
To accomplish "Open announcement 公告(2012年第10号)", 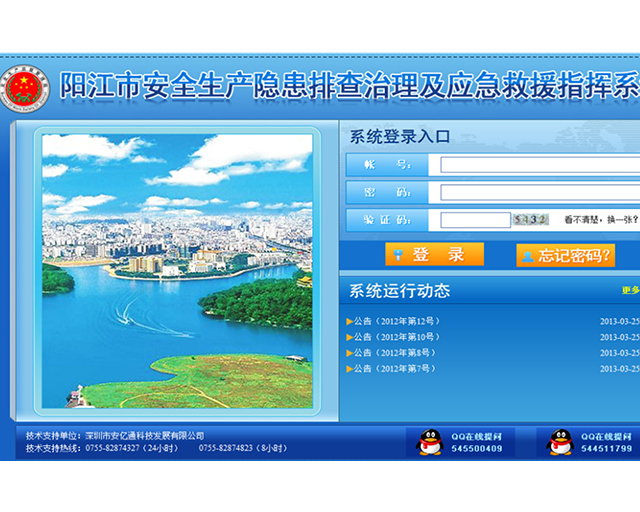I will click(x=396, y=337).
